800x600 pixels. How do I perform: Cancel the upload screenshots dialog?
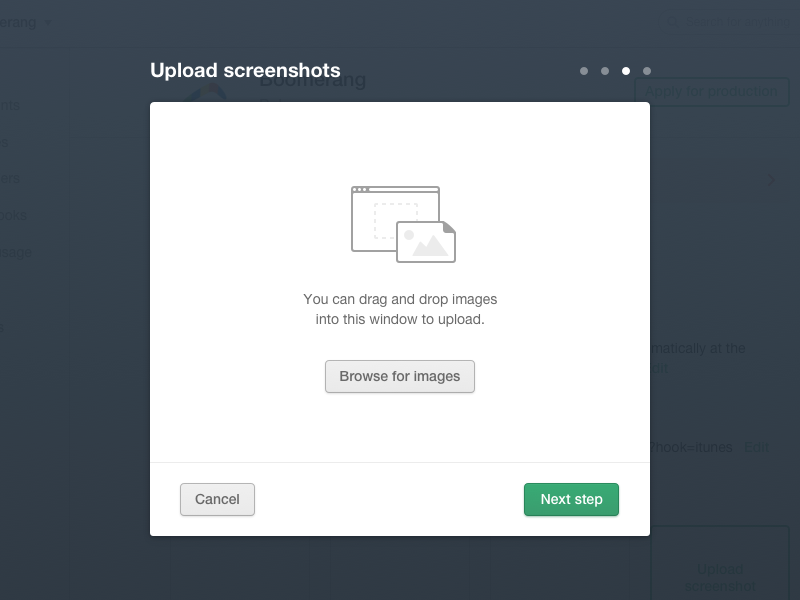(217, 499)
